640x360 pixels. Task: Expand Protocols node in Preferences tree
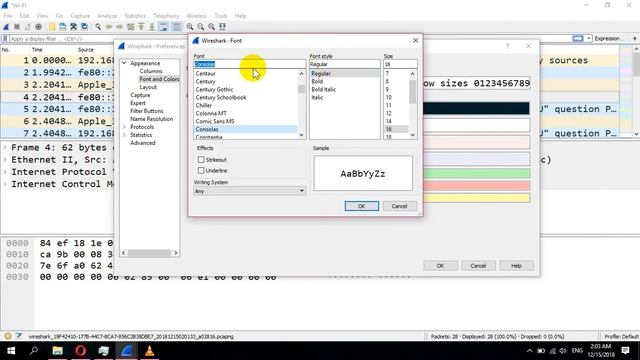[124, 127]
